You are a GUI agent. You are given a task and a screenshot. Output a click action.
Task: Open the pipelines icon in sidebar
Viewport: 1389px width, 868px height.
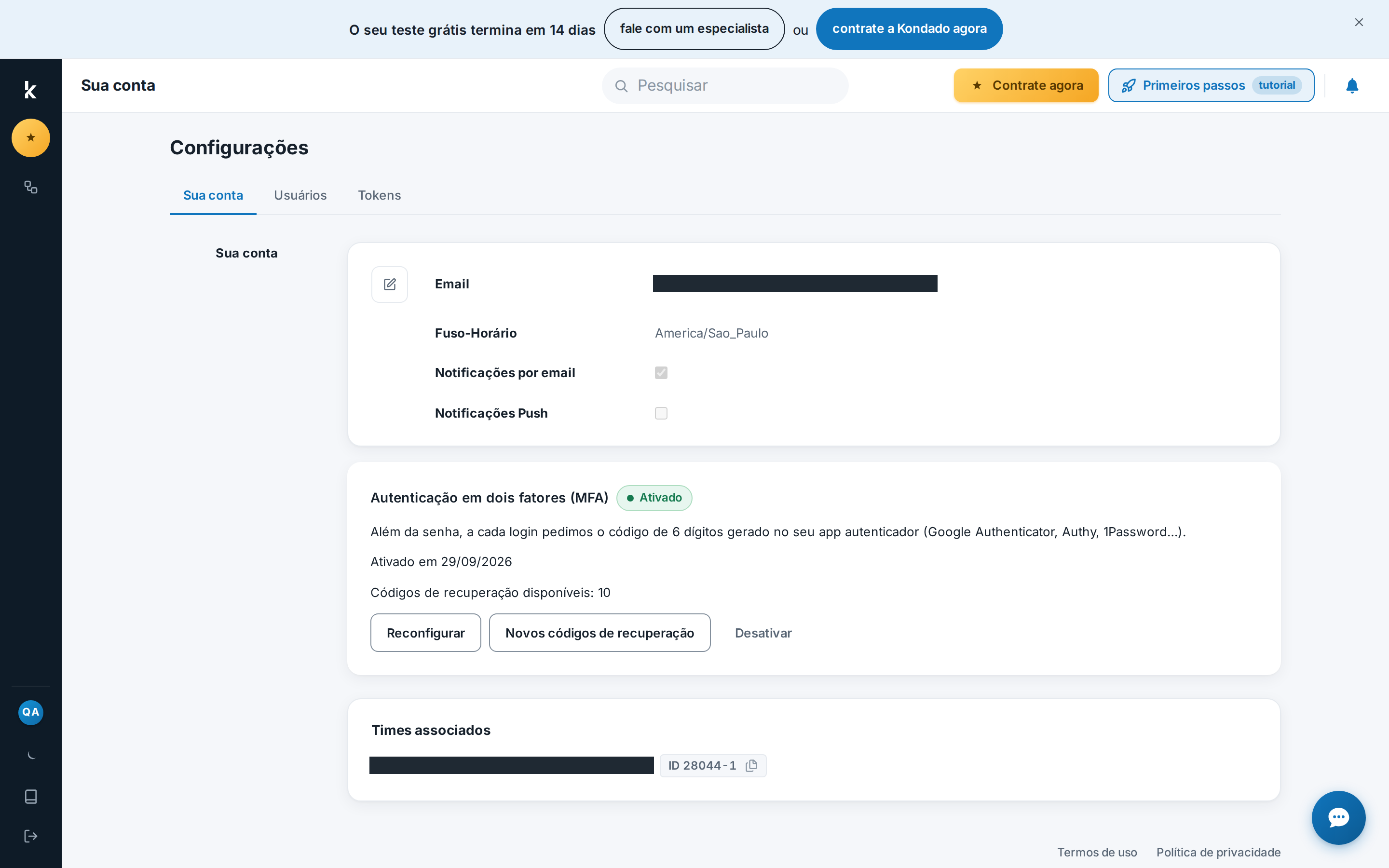[31, 187]
